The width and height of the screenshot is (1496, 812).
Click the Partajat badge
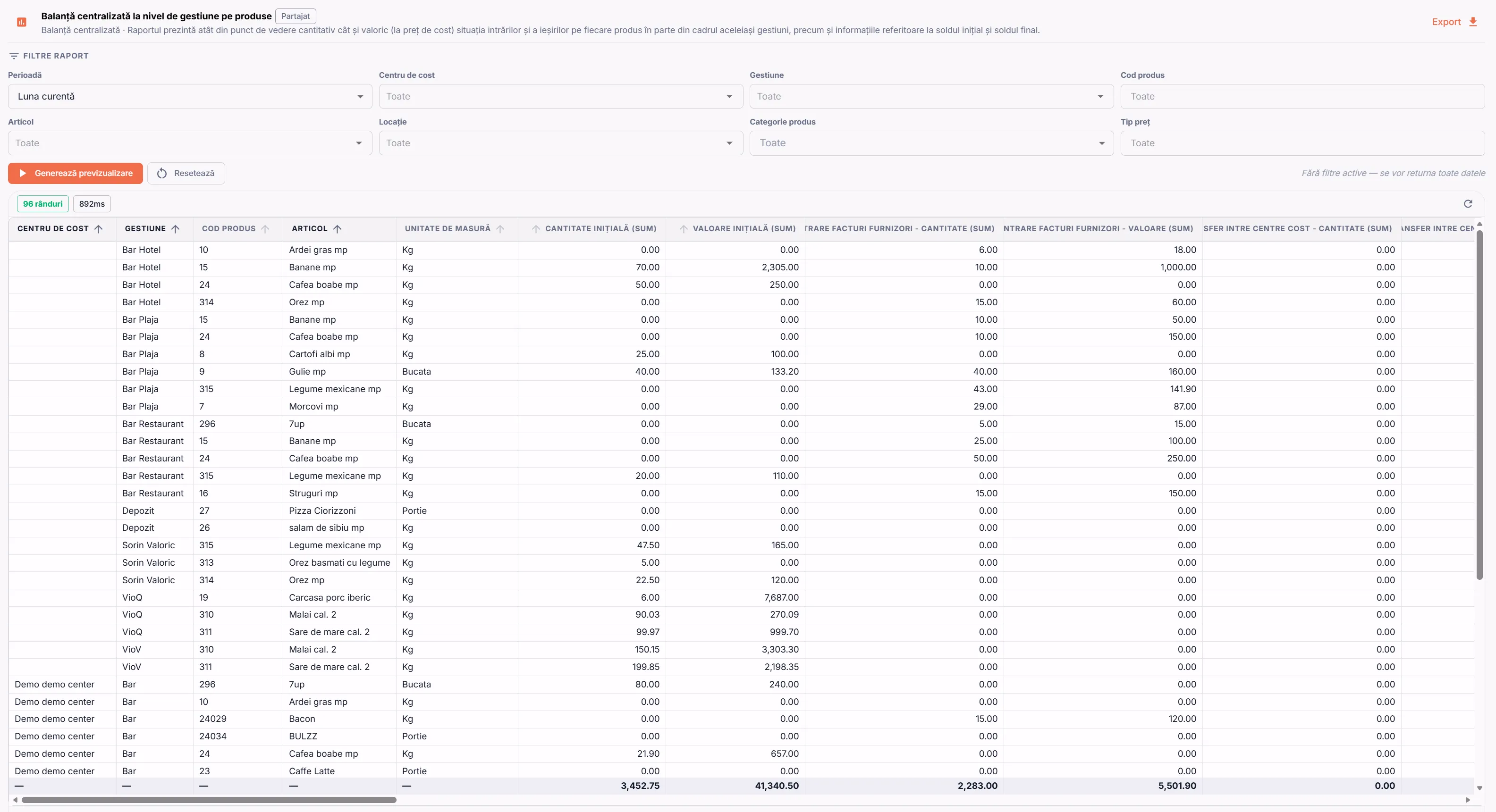[296, 16]
